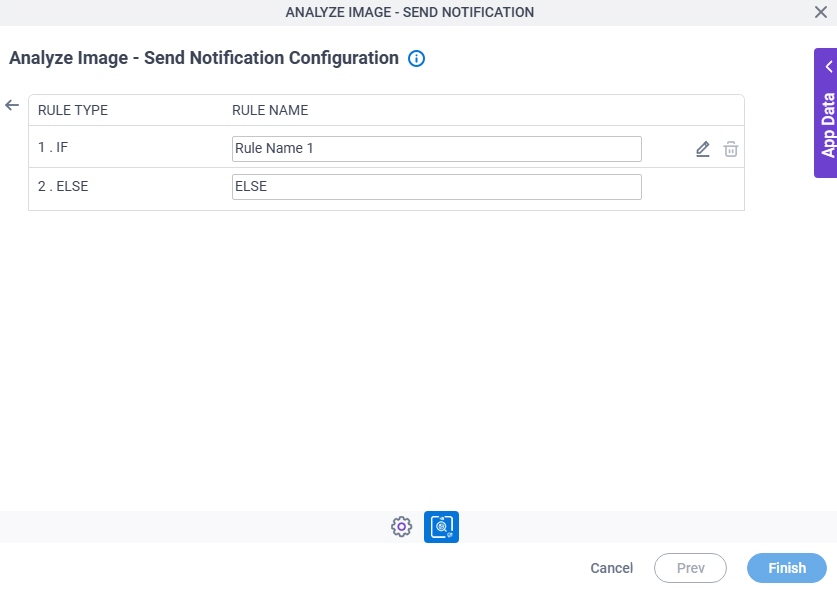837x591 pixels.
Task: Go back with the Prev button
Action: click(690, 568)
